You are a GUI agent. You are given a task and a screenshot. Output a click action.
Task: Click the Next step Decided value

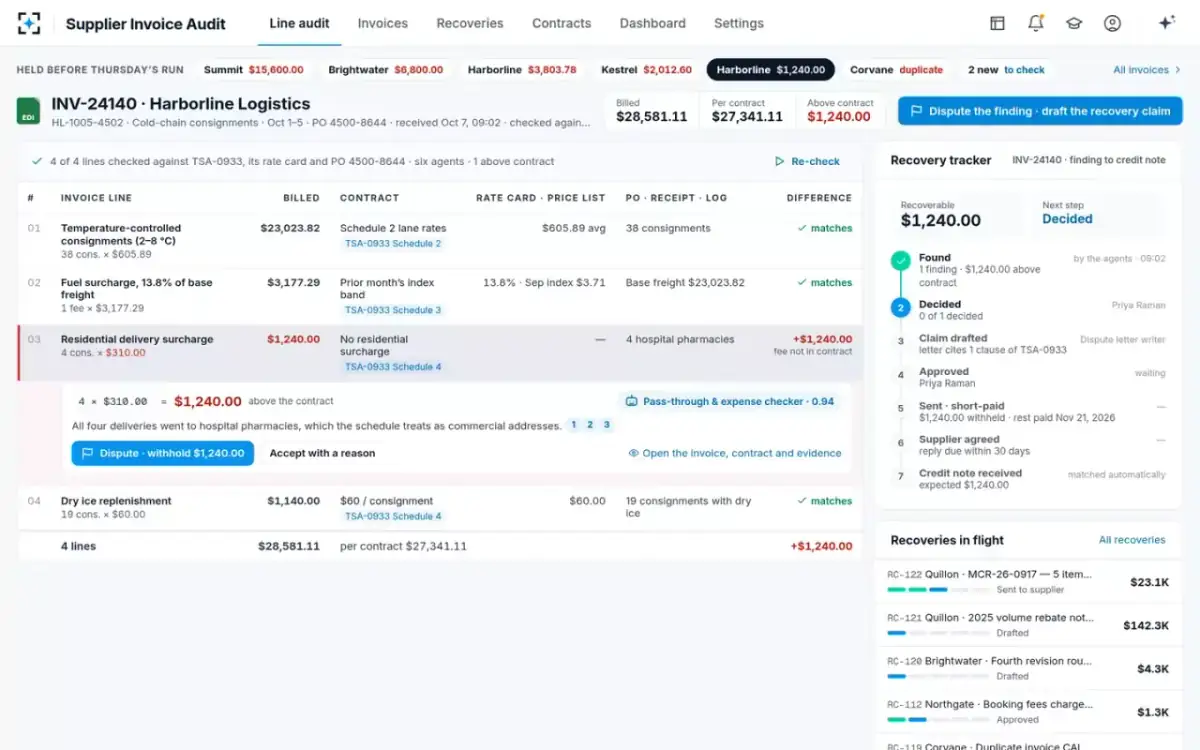(x=1067, y=219)
